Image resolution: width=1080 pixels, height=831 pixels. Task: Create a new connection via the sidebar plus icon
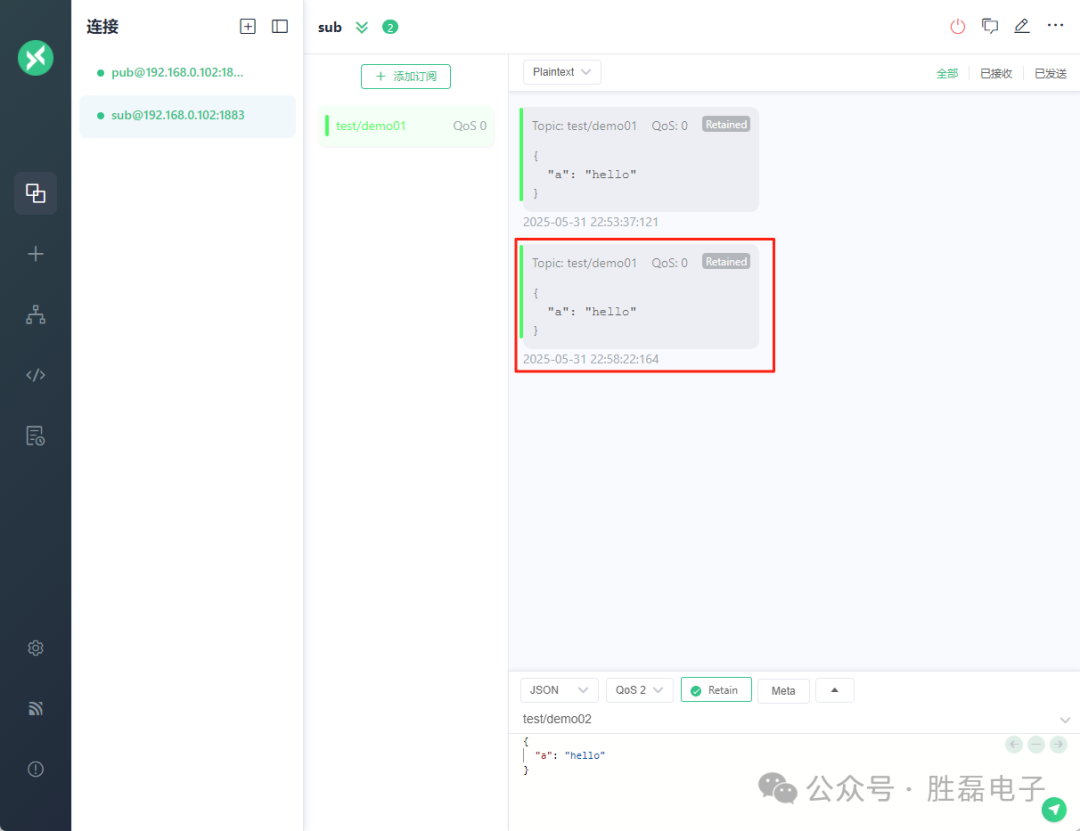tap(35, 254)
